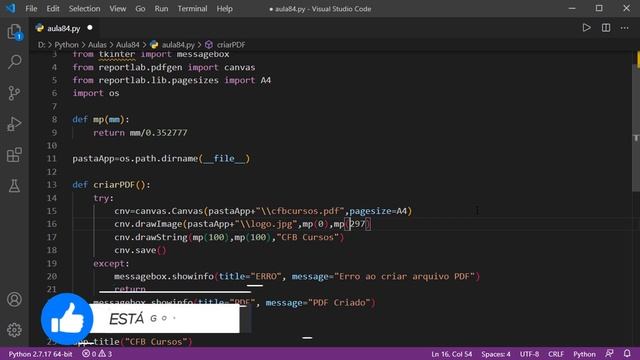The image size is (640, 360).
Task: Click "Erro ao criar arquivo PDF" message string
Action: click(x=404, y=276)
